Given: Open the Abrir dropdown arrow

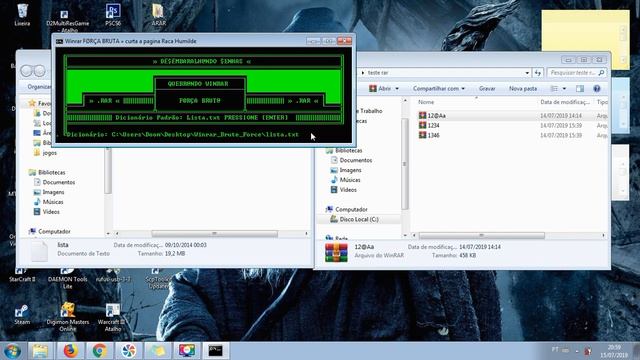Looking at the screenshot, I should 397,89.
